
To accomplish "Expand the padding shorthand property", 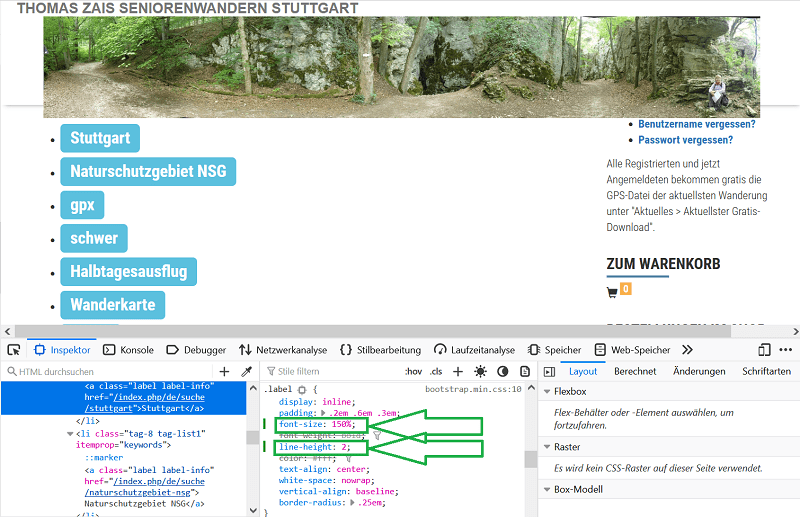I will pyautogui.click(x=323, y=411).
